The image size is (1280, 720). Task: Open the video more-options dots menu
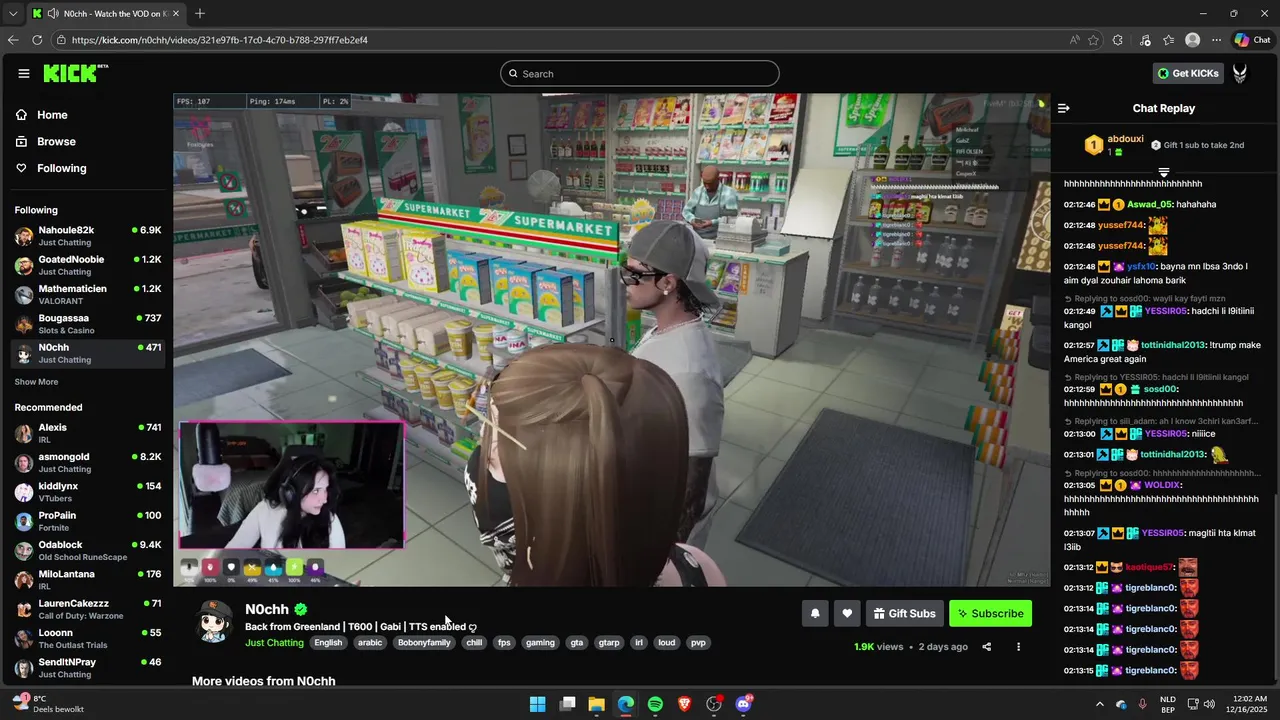click(x=1018, y=647)
